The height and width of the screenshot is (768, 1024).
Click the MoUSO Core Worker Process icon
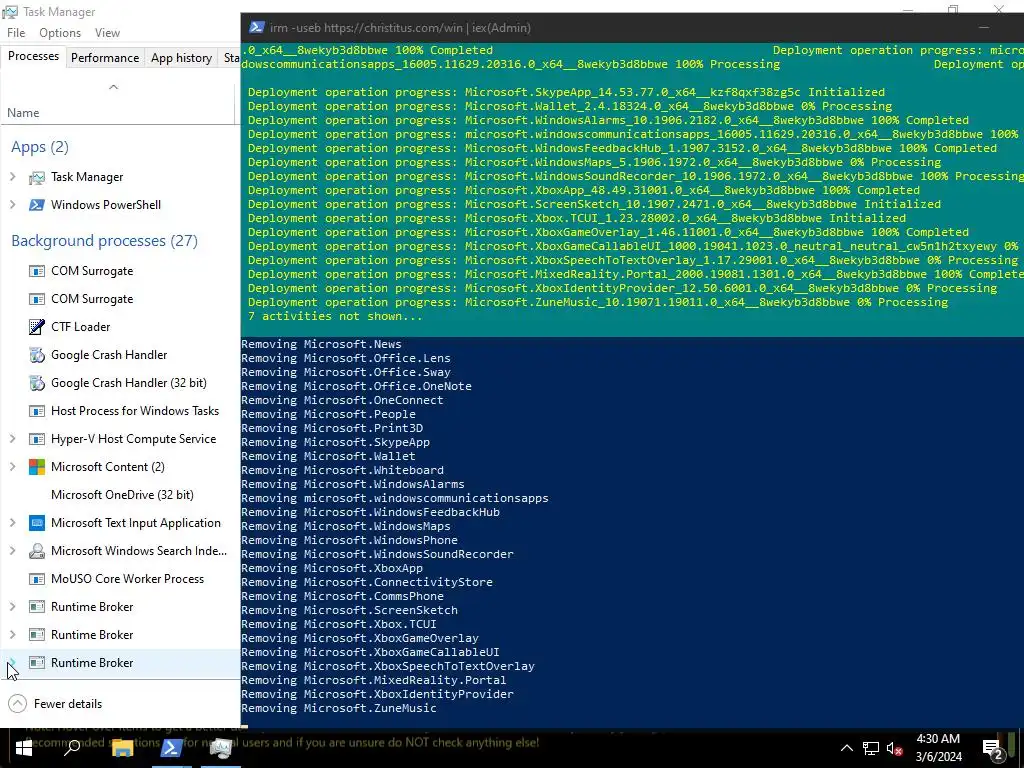click(x=37, y=579)
